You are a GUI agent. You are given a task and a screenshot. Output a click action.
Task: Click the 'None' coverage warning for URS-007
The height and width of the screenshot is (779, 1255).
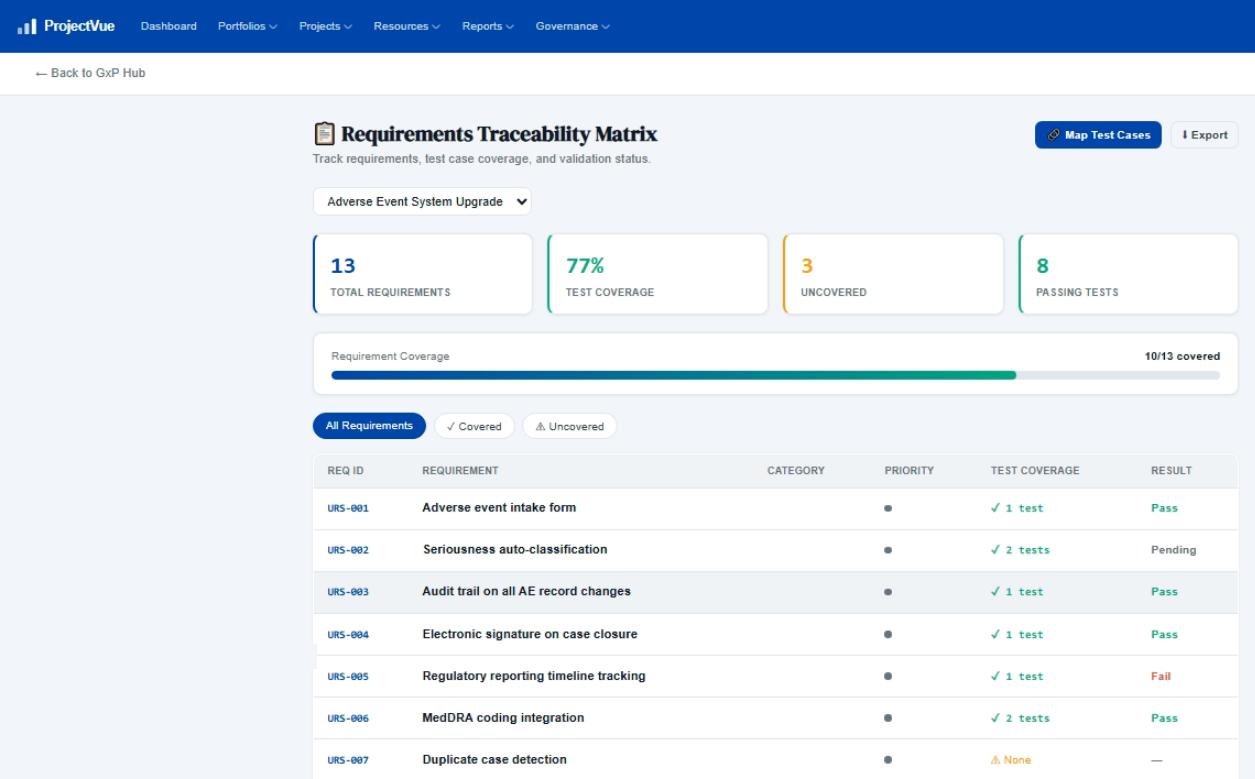(x=1011, y=760)
